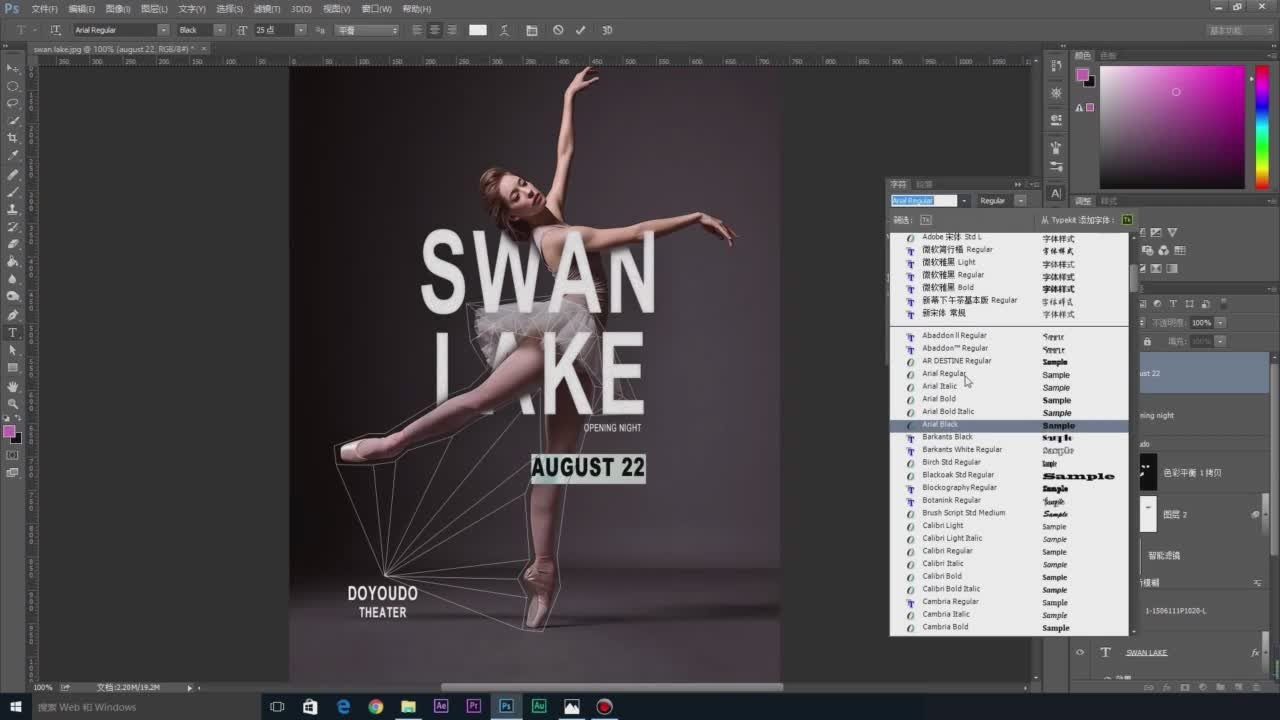Center align the text
The image size is (1280, 720).
click(434, 30)
